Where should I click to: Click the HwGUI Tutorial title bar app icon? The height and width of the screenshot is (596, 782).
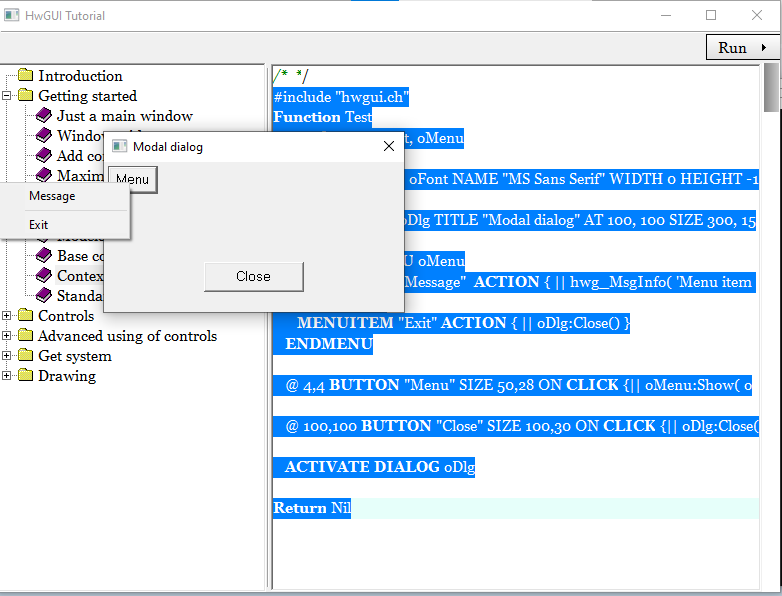click(x=12, y=16)
